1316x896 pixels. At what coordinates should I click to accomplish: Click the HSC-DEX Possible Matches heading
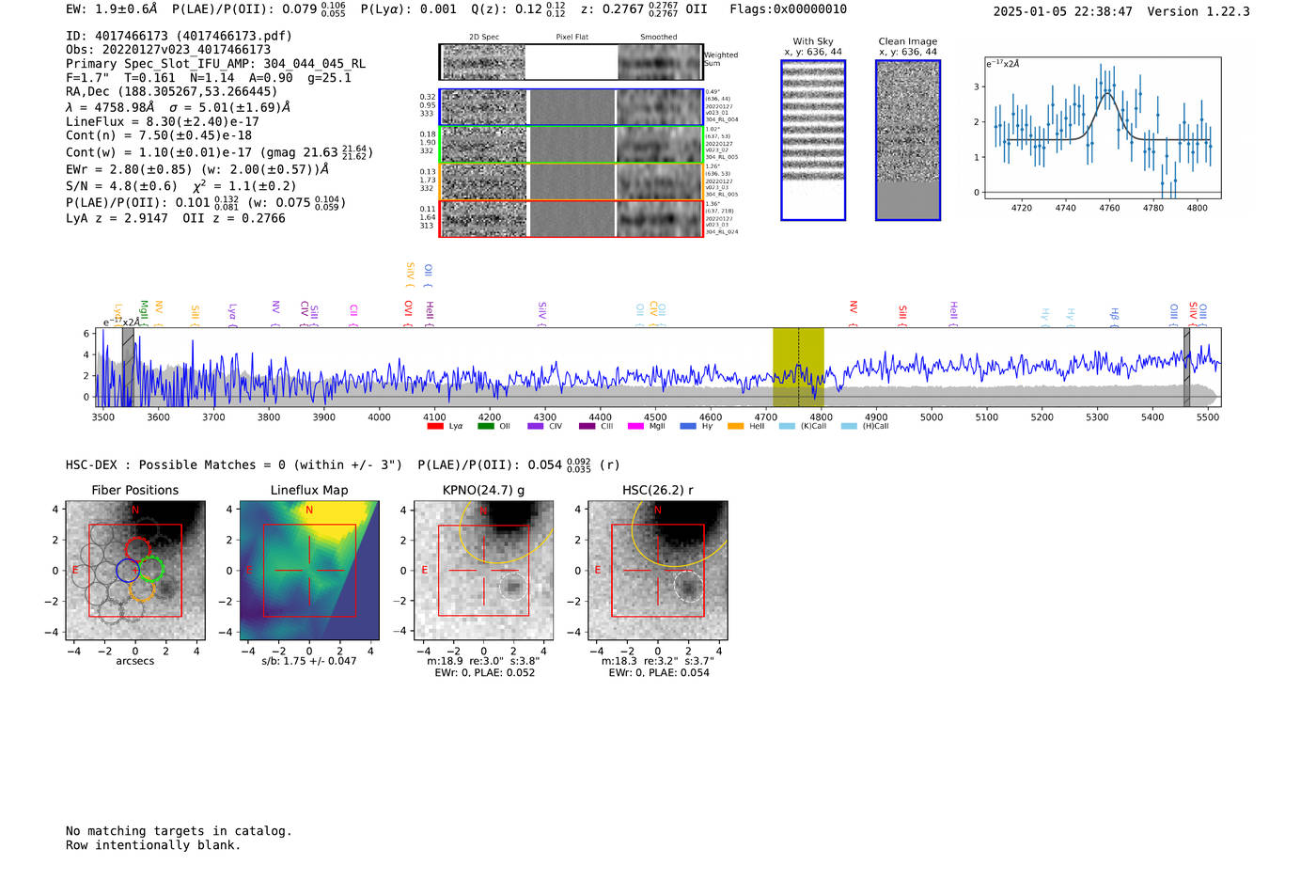coord(233,464)
